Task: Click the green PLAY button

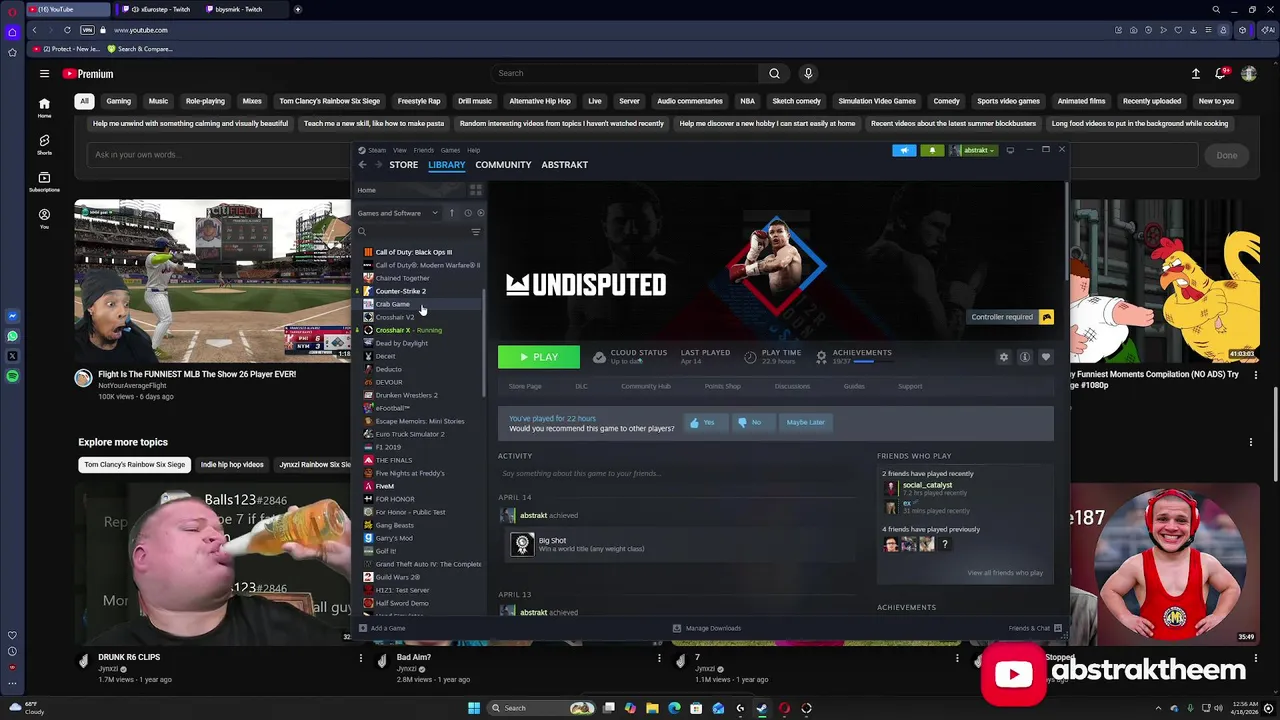Action: 539,357
